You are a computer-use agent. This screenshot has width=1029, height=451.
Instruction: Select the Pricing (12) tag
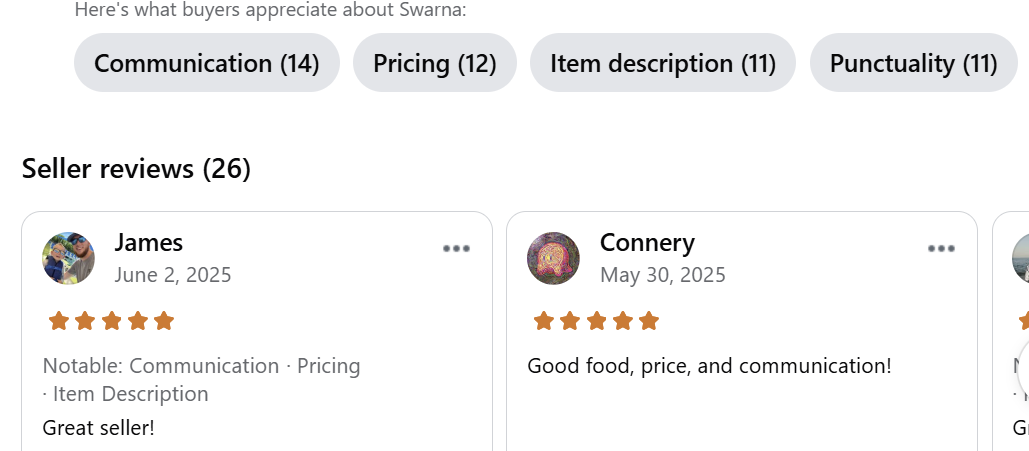435,63
